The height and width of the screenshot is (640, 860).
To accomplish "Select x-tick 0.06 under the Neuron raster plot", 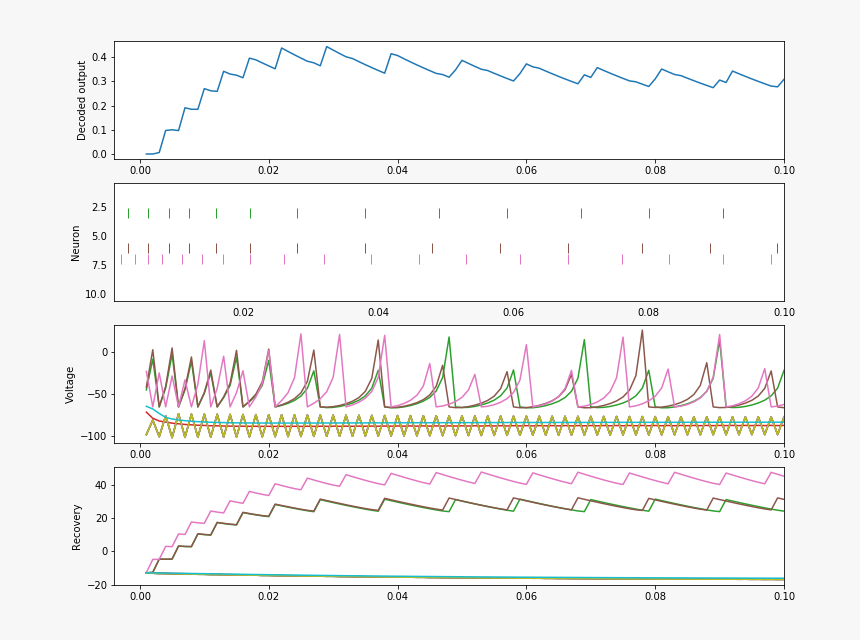I will [513, 313].
